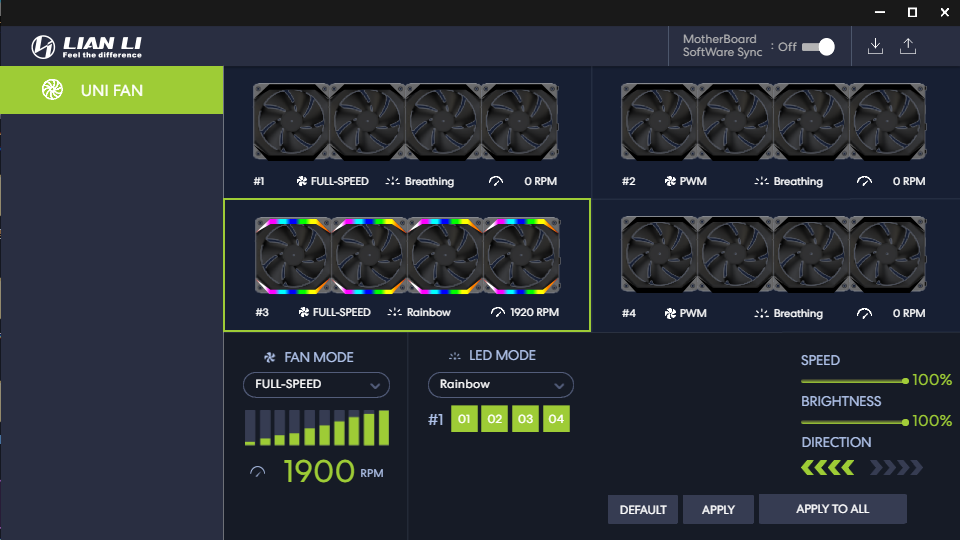Toggle fan 04 LED selection
Viewport: 960px width, 540px height.
[x=556, y=419]
